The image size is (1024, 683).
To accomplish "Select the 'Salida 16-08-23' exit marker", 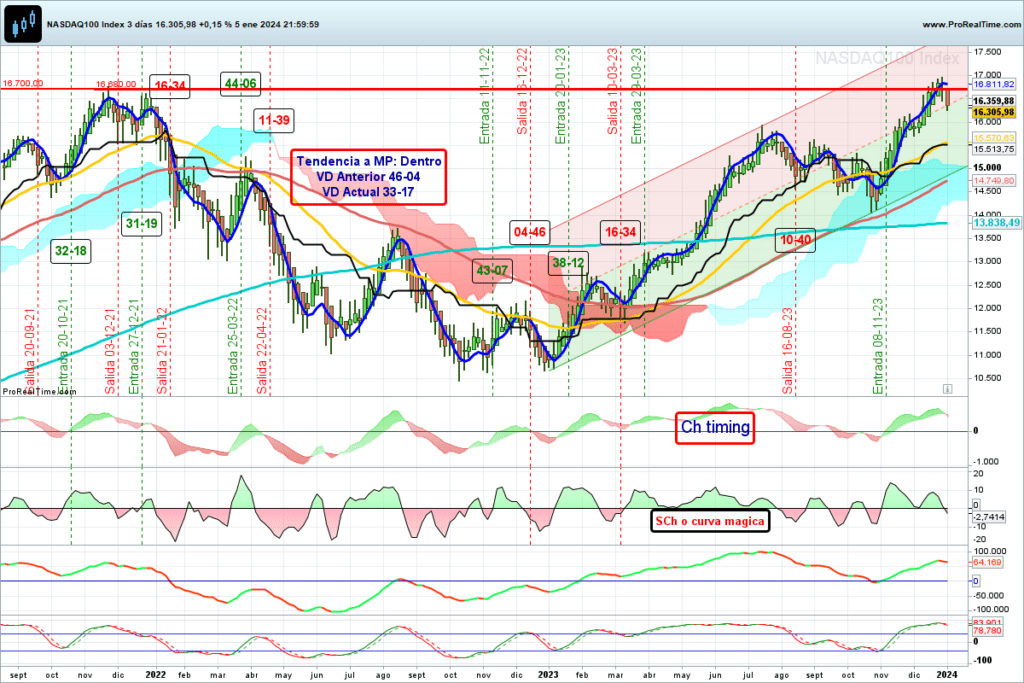I will (788, 351).
